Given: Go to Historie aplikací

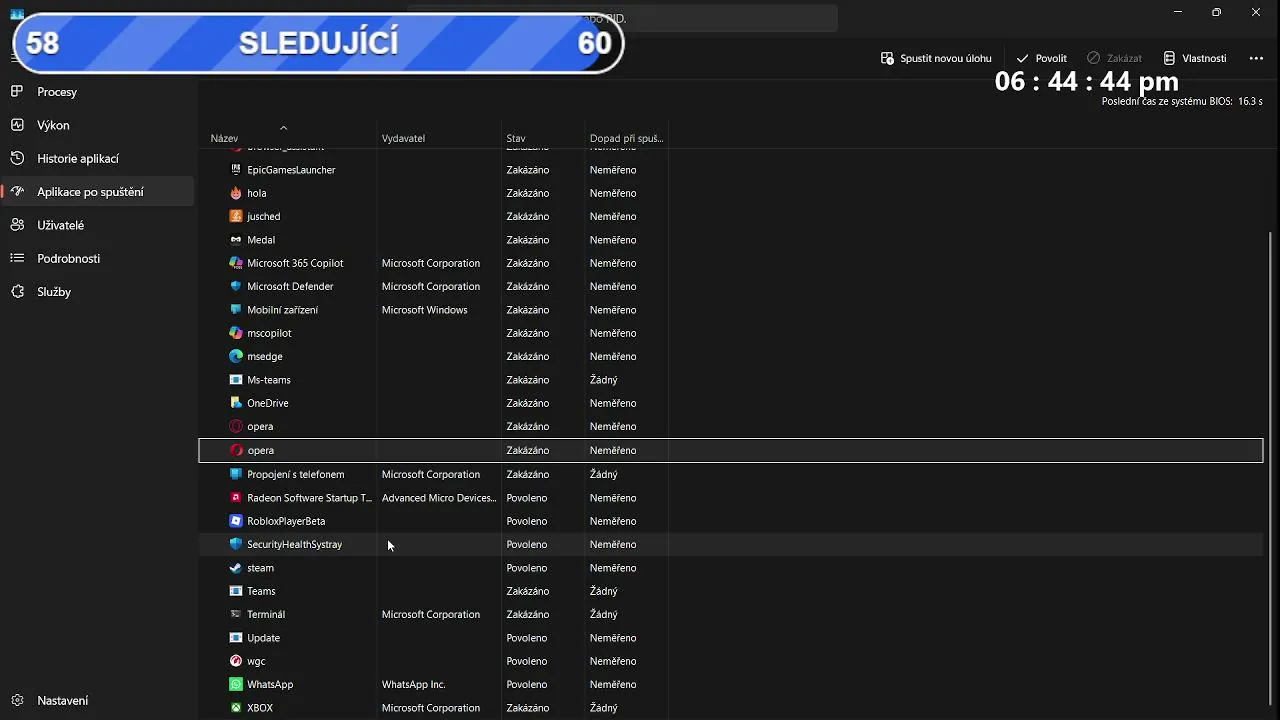Looking at the screenshot, I should 97,158.
